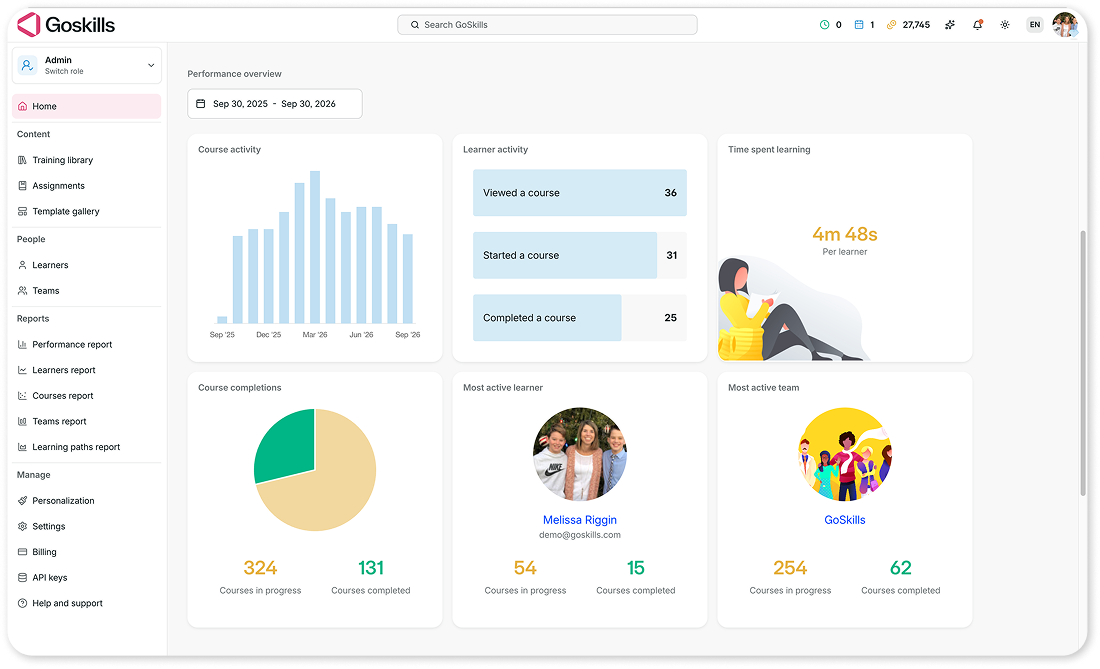The image size is (1100, 669).
Task: Open the GoSkills team link
Action: (845, 520)
